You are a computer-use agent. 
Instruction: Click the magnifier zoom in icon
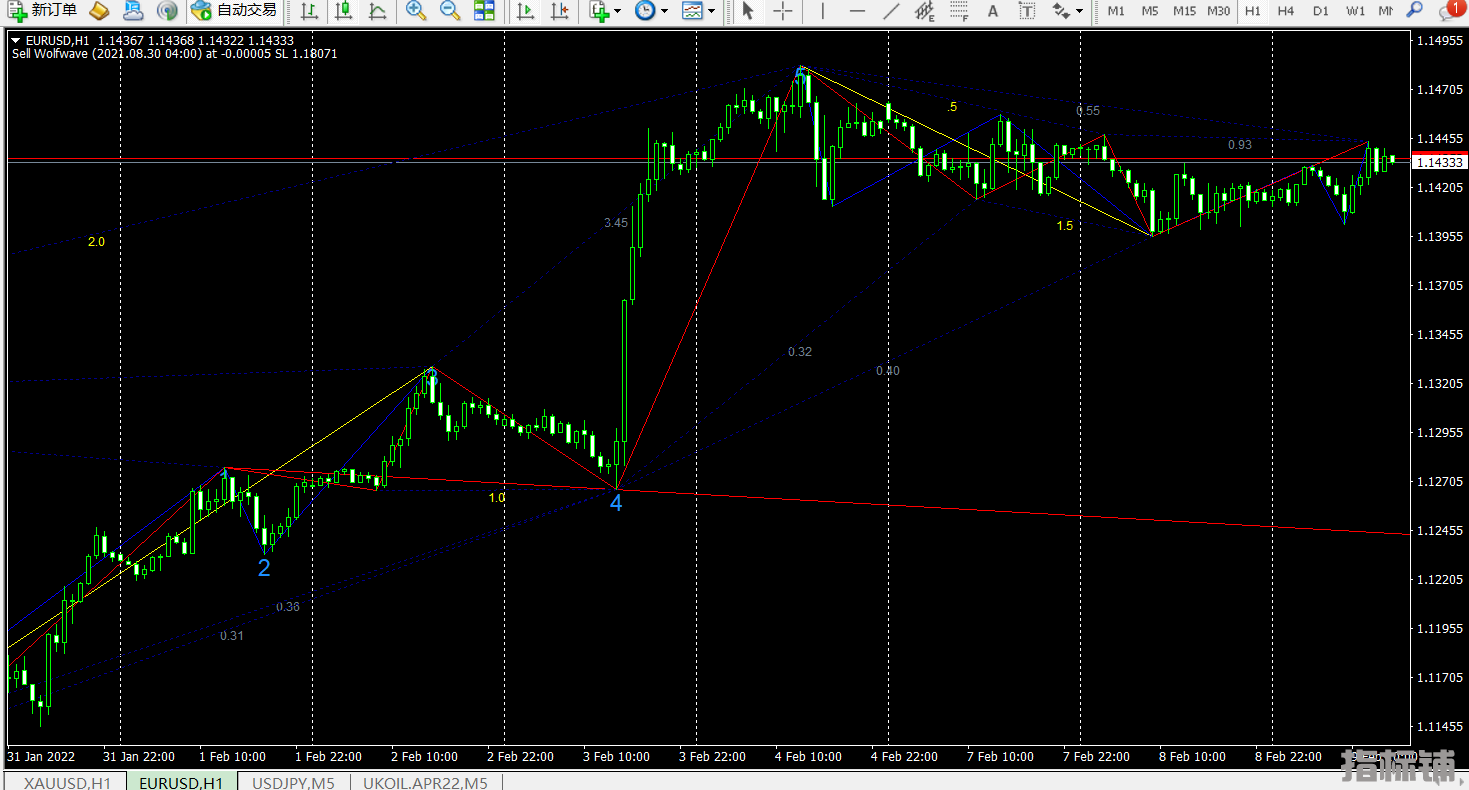tap(416, 11)
